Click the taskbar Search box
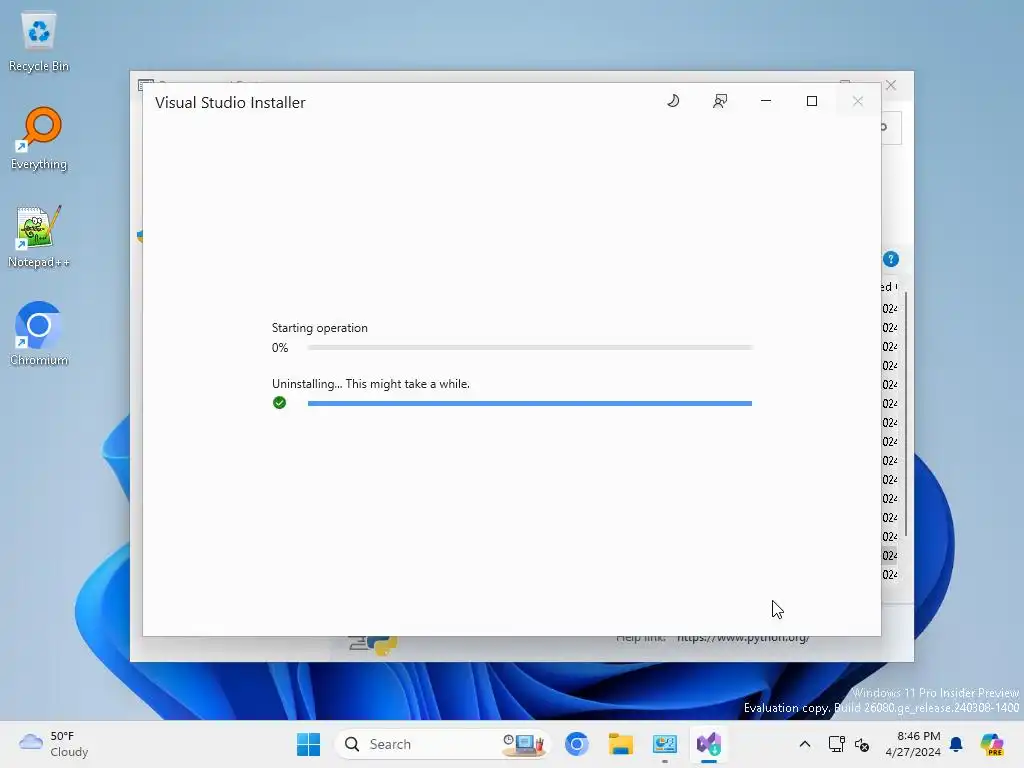Image resolution: width=1024 pixels, height=768 pixels. (443, 744)
